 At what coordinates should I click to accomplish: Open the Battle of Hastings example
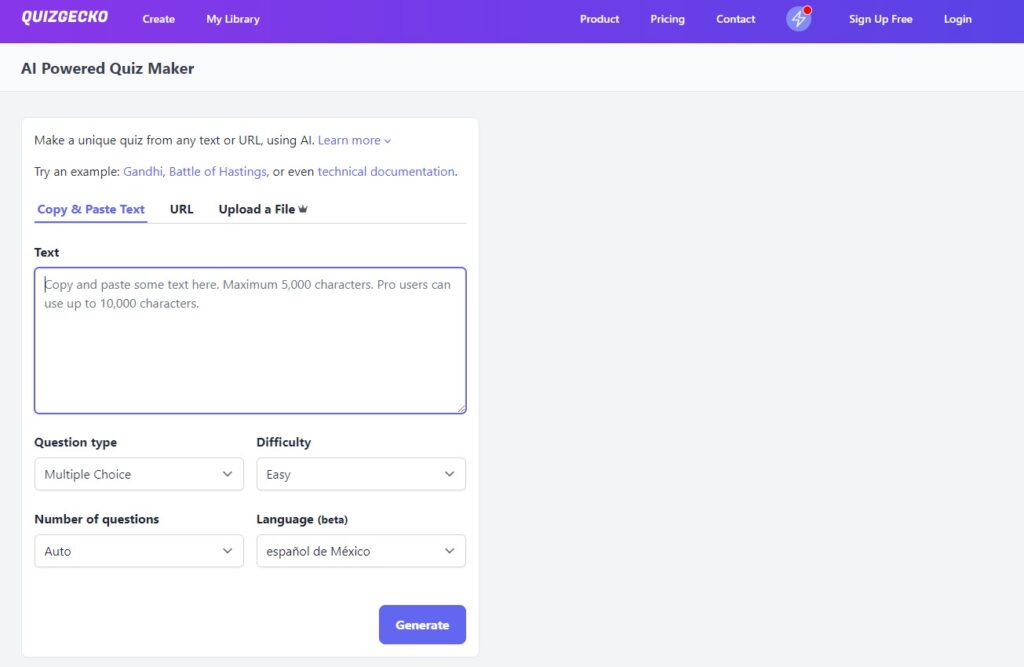click(x=217, y=172)
